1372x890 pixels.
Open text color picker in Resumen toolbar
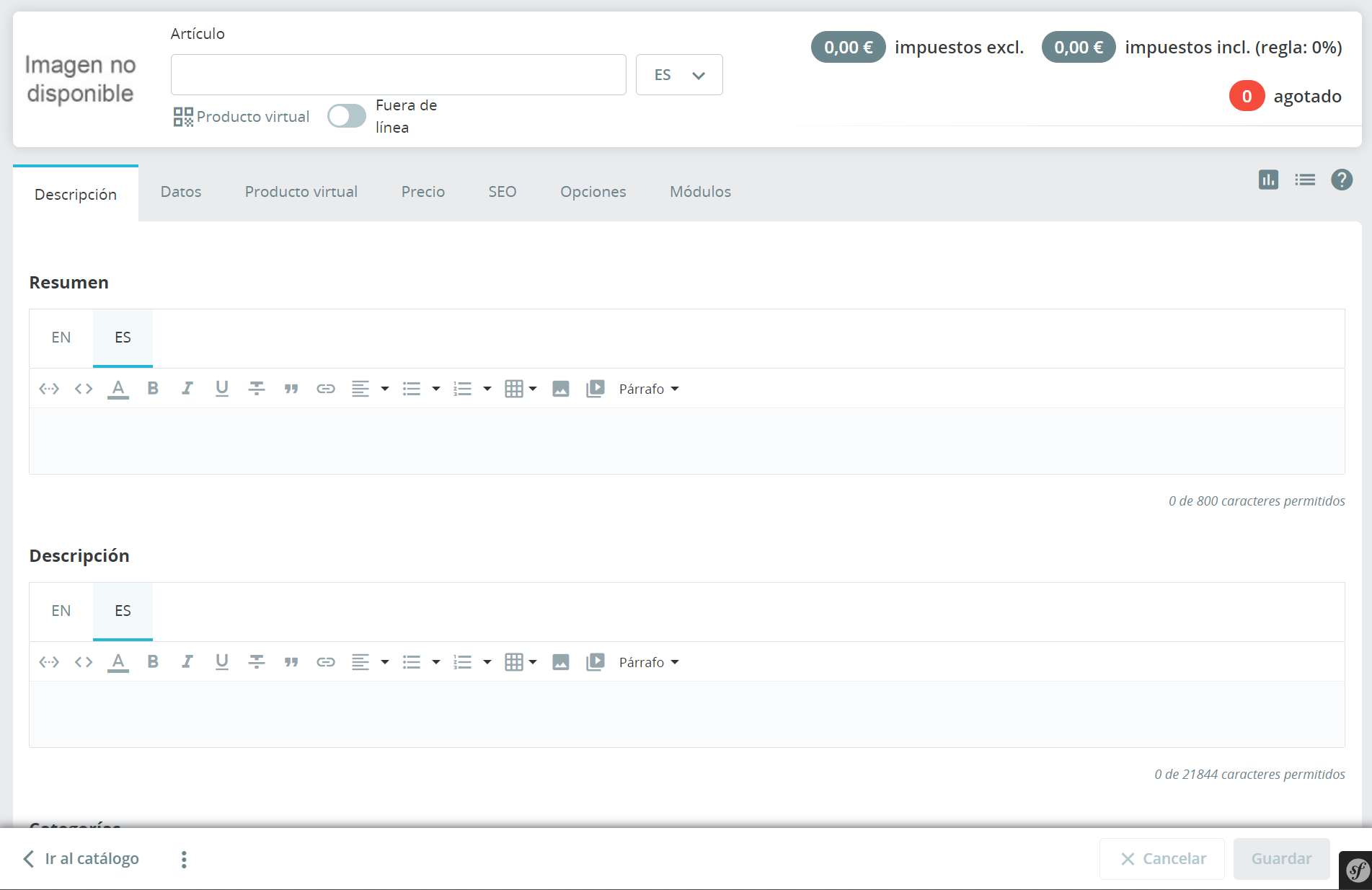(118, 389)
